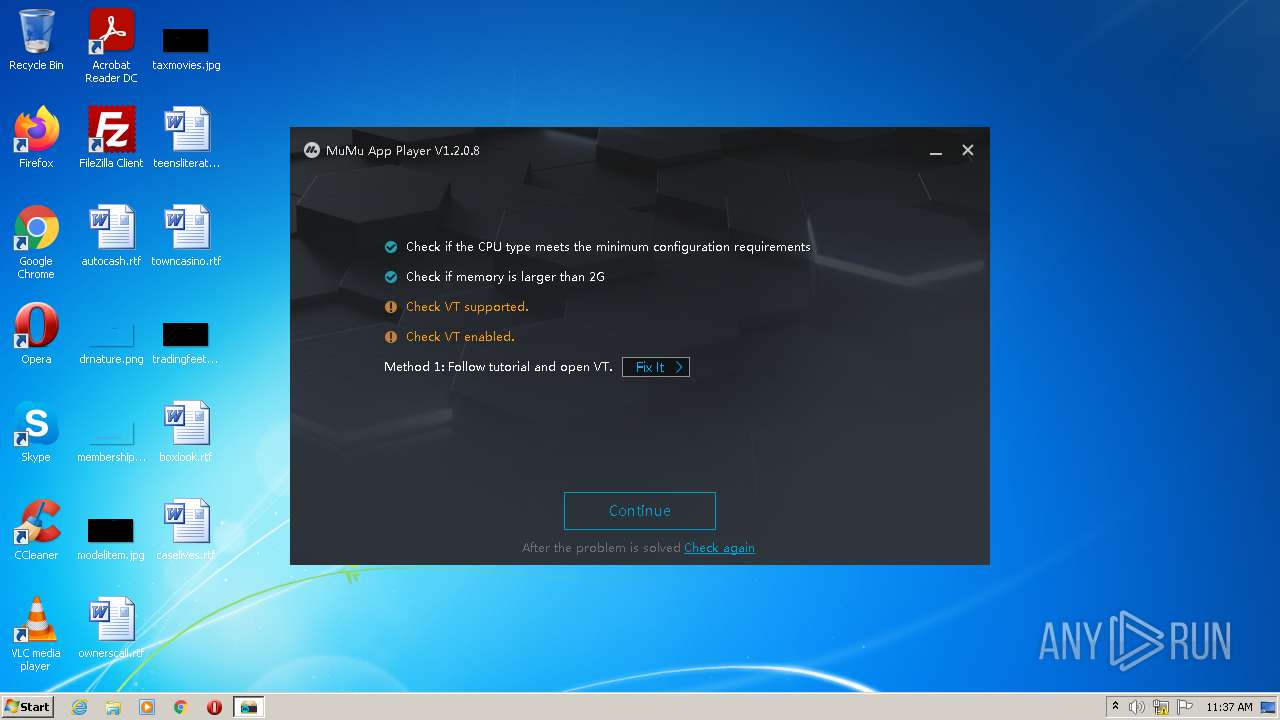Click the network tray icon
1280x720 pixels.
[1161, 707]
